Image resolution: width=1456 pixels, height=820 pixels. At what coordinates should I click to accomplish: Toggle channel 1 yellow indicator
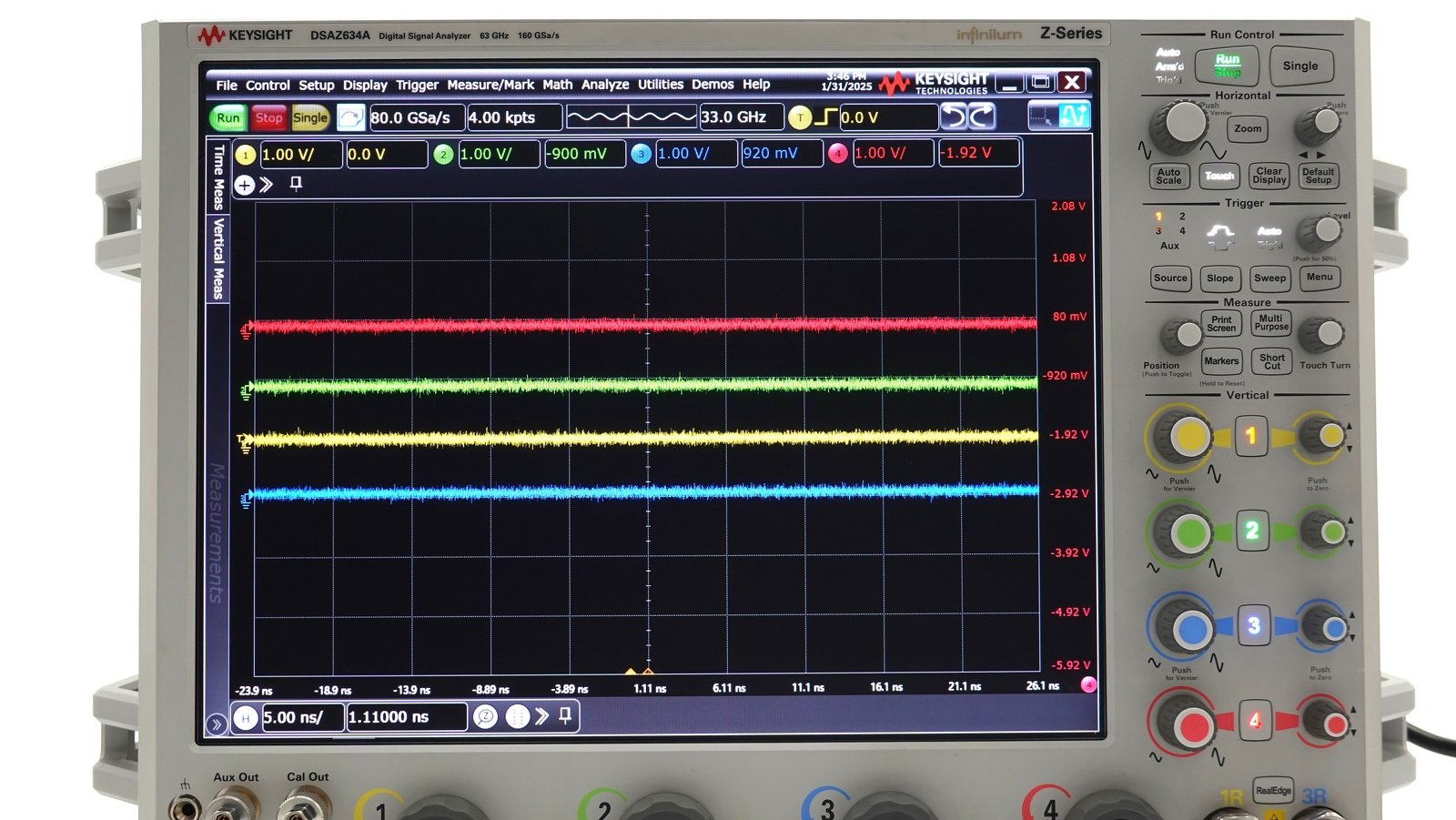coord(245,155)
